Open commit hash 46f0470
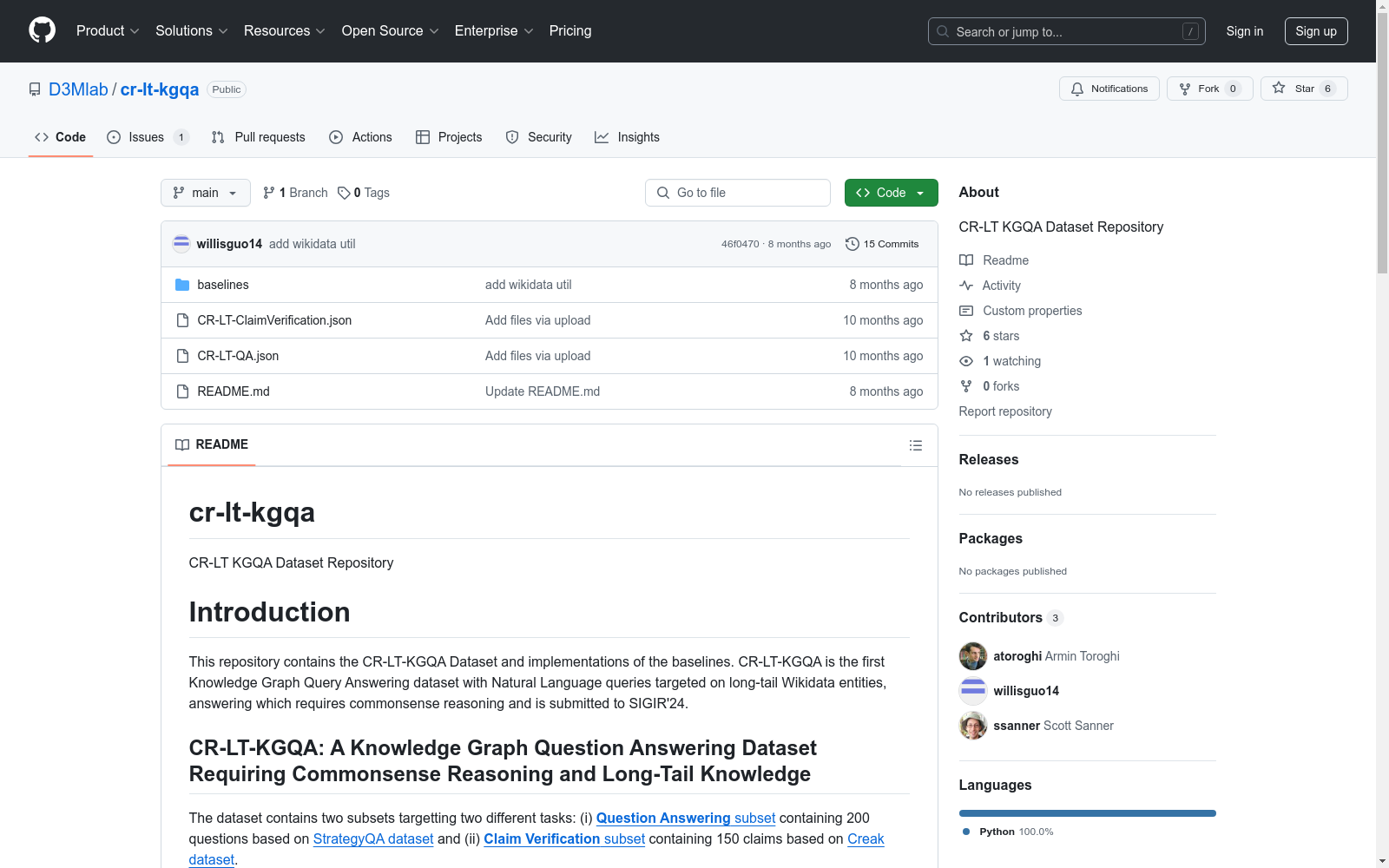This screenshot has width=1389, height=868. point(740,244)
